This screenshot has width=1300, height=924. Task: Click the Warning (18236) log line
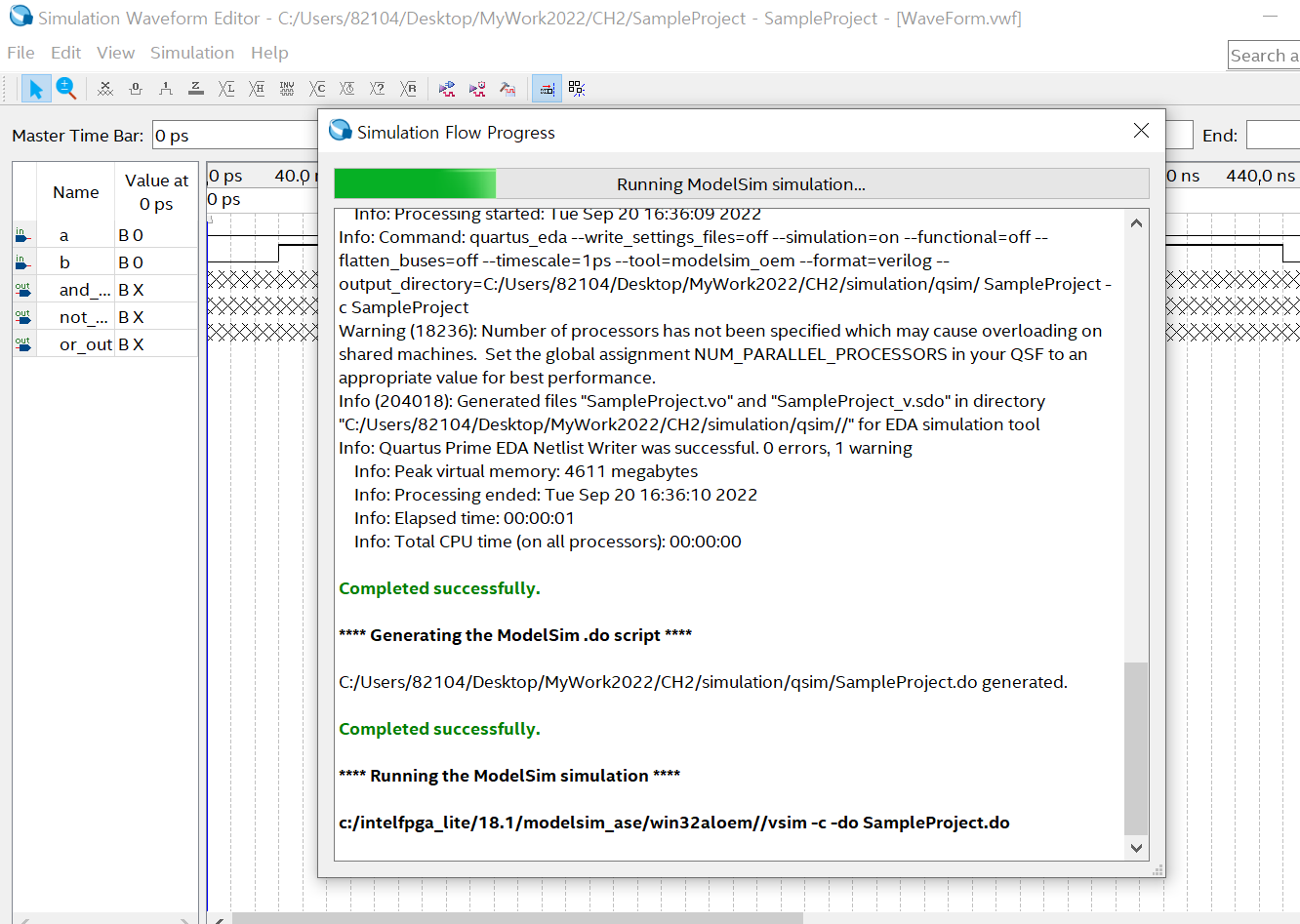tap(720, 354)
